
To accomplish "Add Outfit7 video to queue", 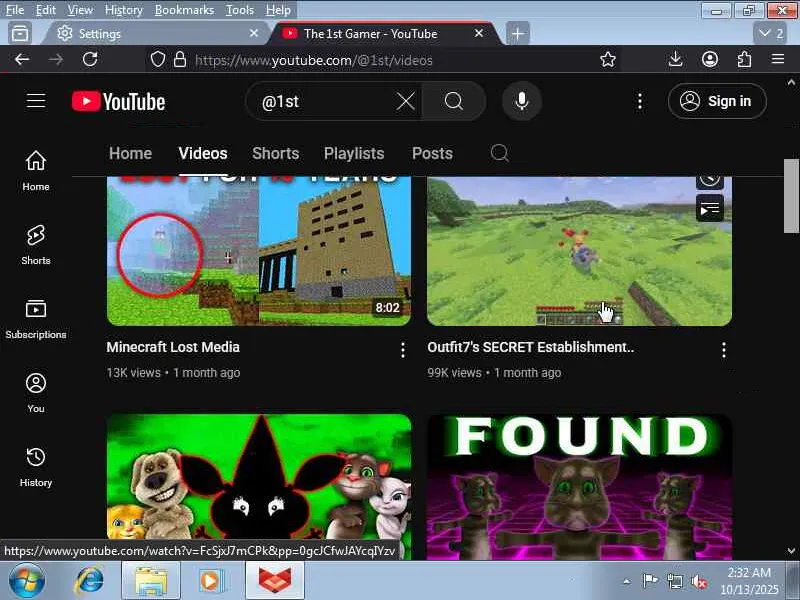I will 710,208.
